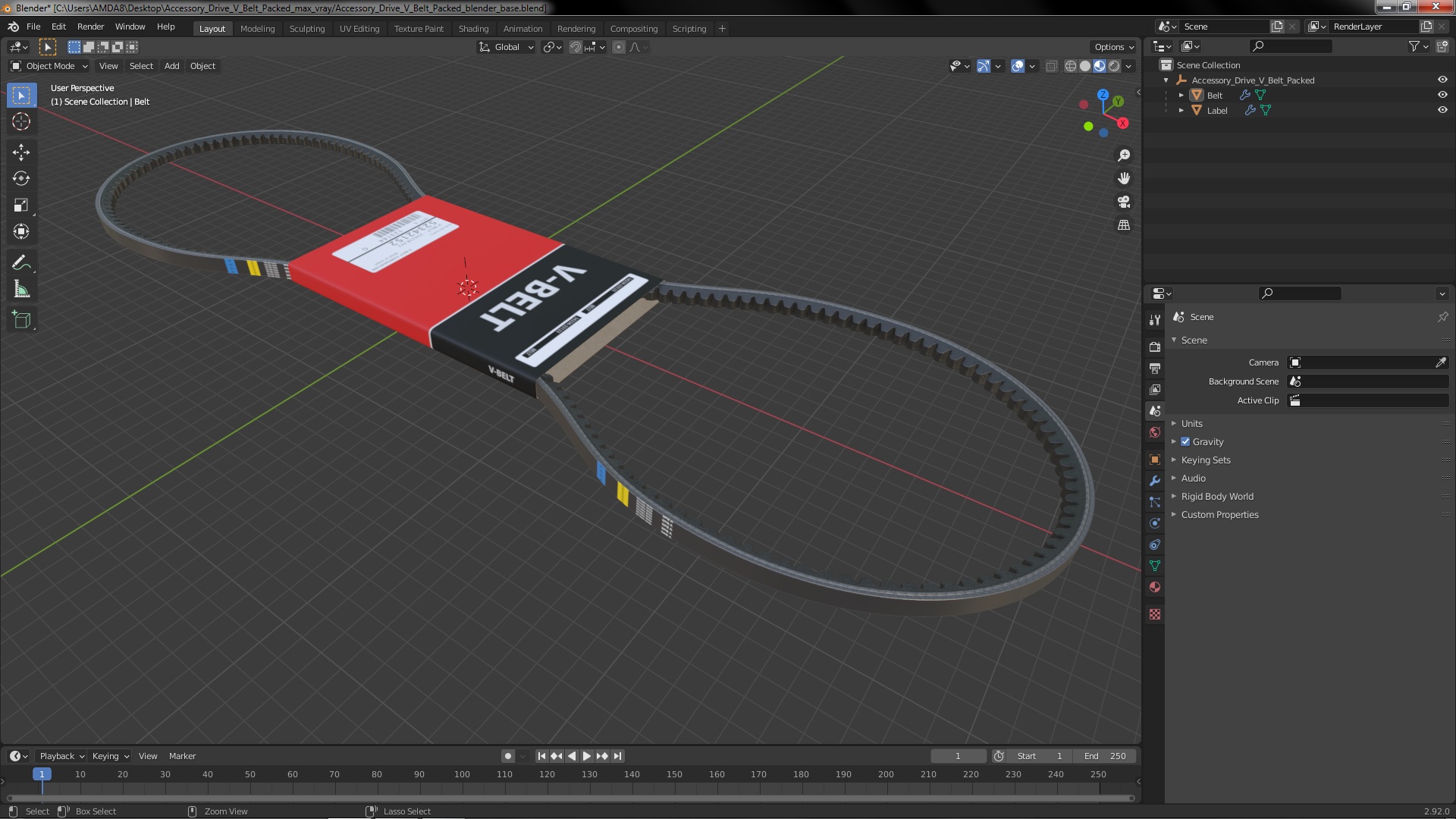Toggle auto keying record button
1456x819 pixels.
coord(507,756)
